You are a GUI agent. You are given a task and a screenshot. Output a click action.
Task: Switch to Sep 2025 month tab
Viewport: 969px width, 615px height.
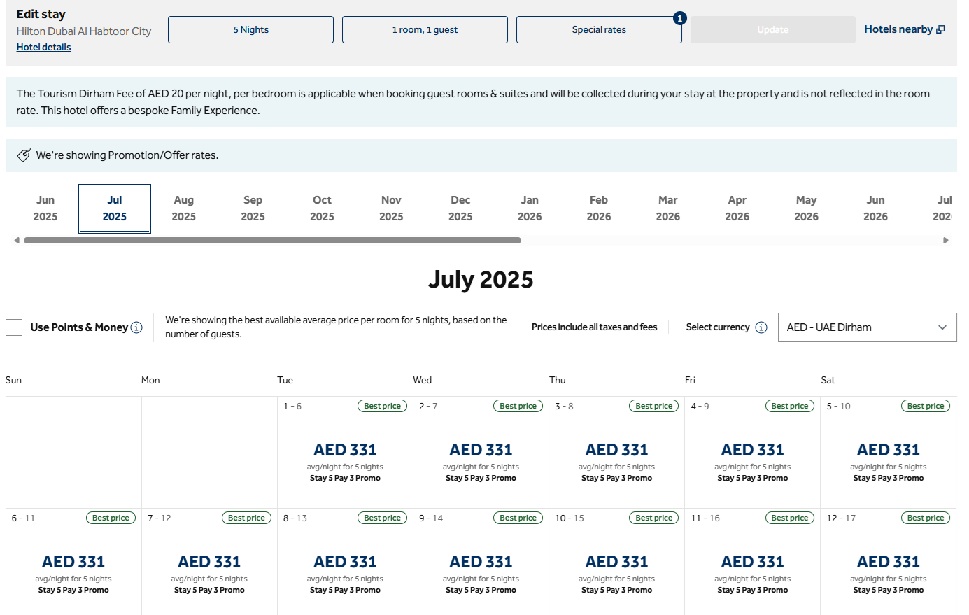pos(253,208)
